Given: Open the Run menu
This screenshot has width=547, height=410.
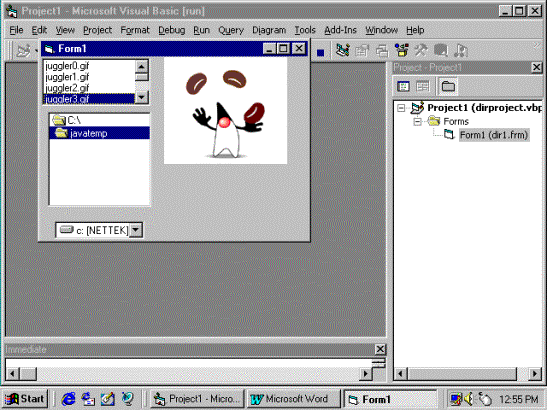Looking at the screenshot, I should click(x=201, y=30).
